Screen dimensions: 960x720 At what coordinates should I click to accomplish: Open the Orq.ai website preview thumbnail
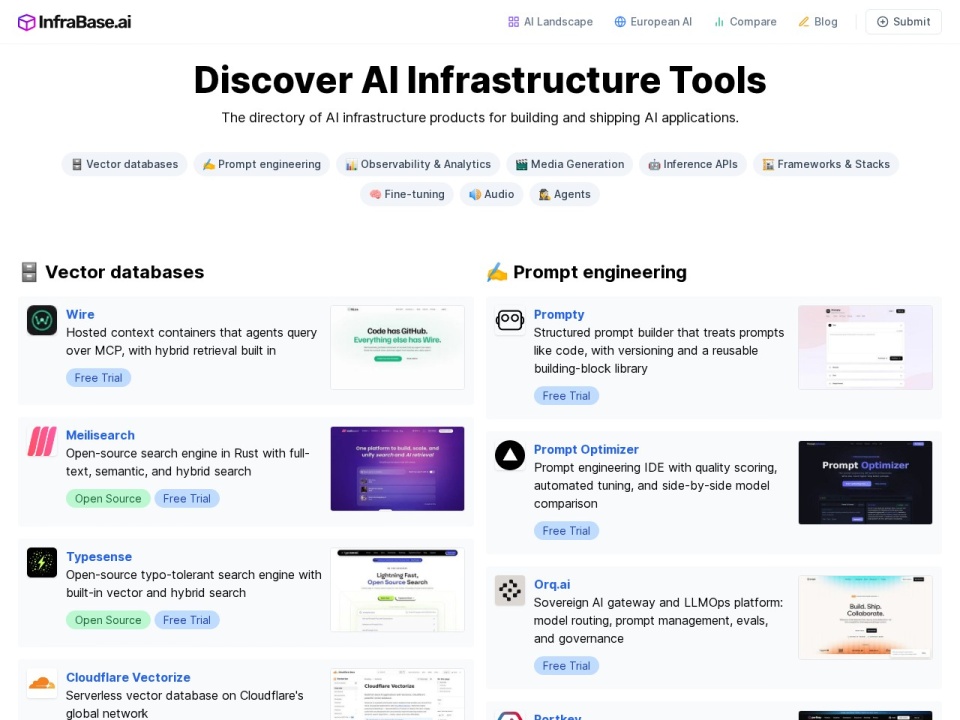(865, 617)
